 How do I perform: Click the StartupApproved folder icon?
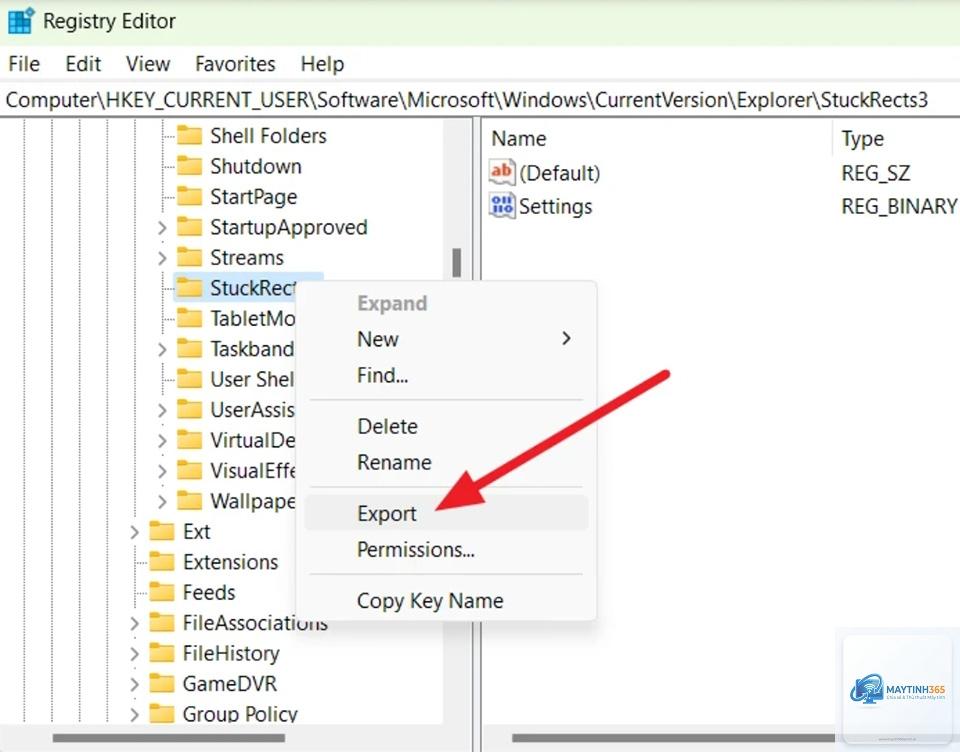tap(189, 227)
